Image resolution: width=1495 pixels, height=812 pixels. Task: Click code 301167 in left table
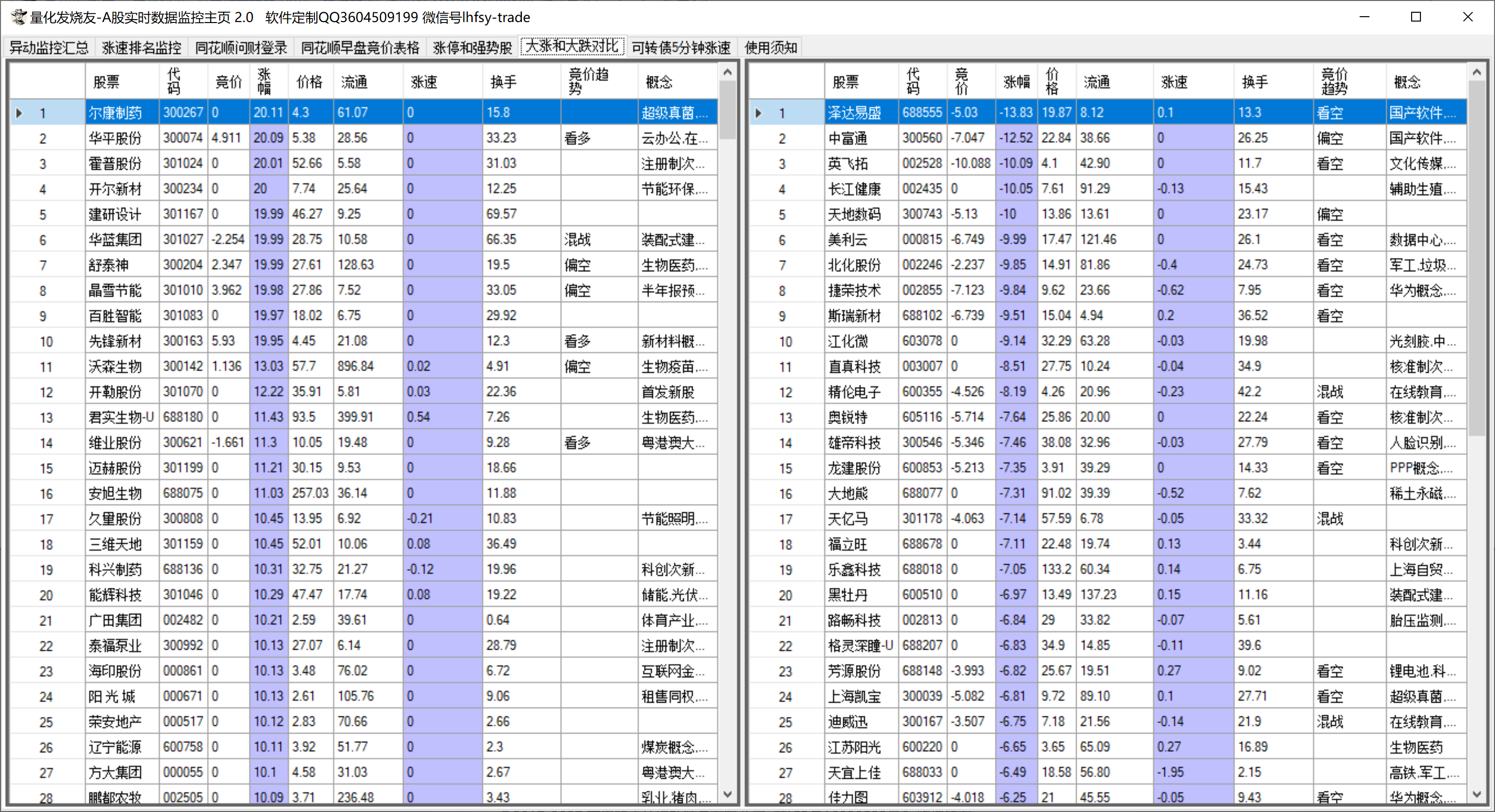[183, 214]
